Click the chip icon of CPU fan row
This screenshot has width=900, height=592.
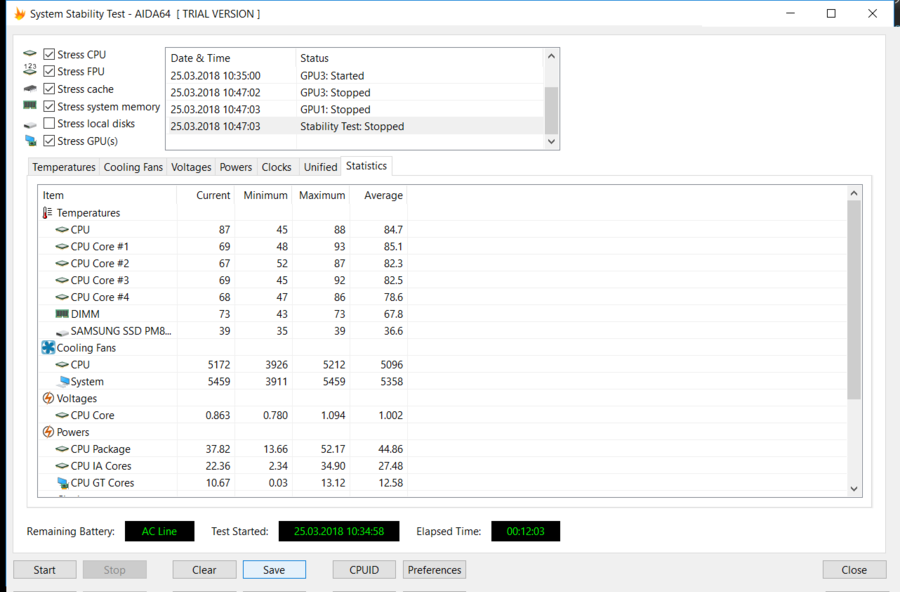tap(62, 365)
